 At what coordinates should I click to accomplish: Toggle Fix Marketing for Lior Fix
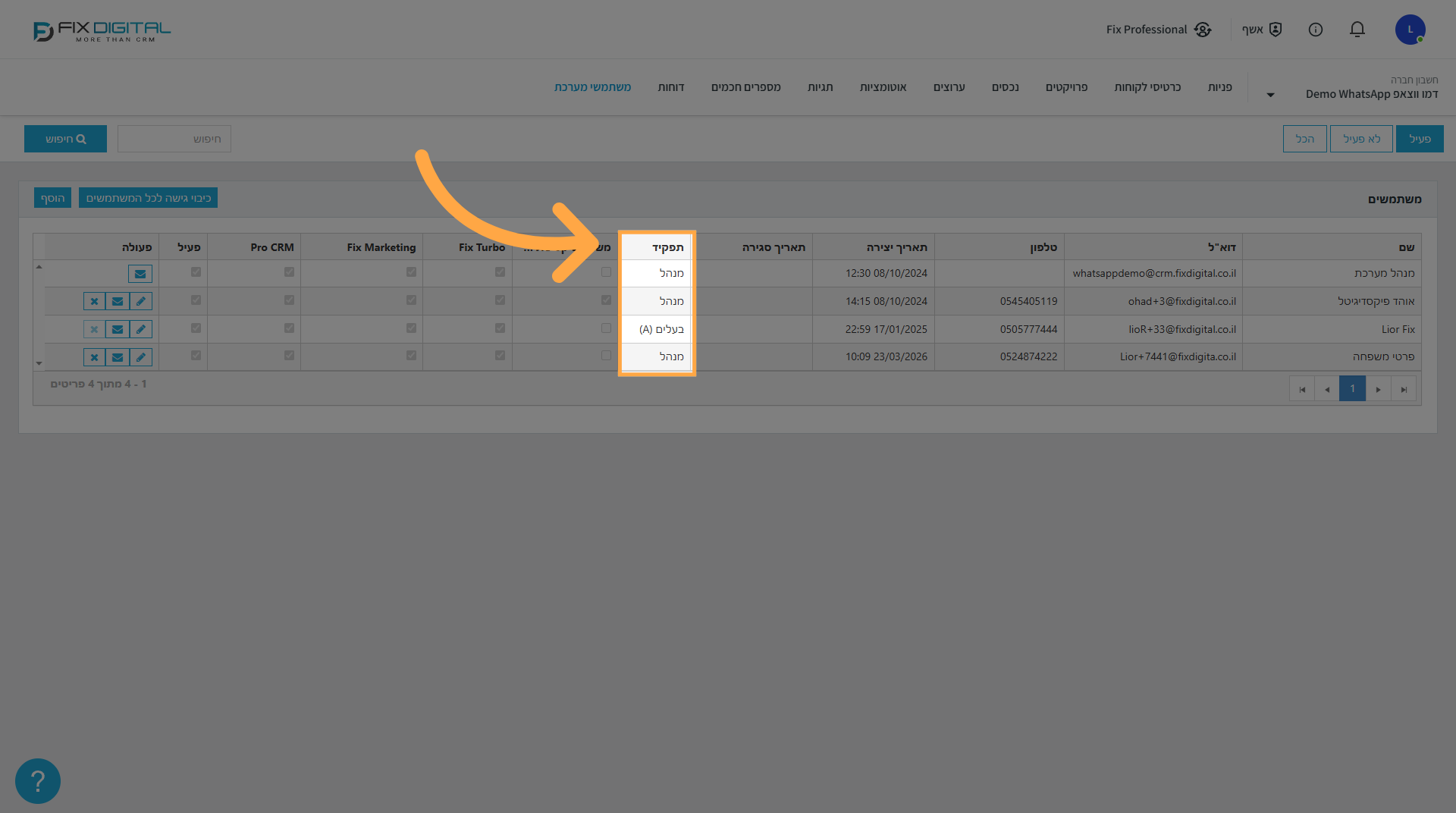pos(411,328)
